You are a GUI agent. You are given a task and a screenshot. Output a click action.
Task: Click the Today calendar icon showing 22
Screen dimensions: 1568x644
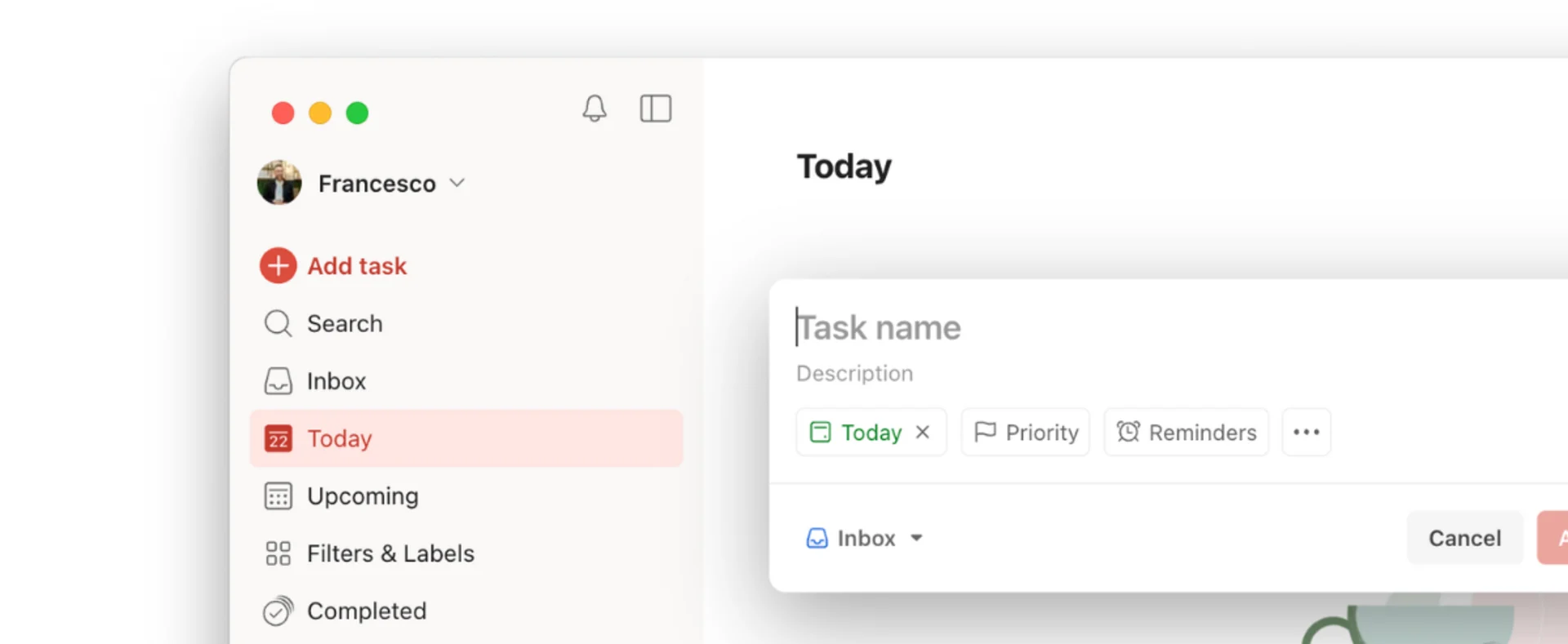pyautogui.click(x=278, y=438)
